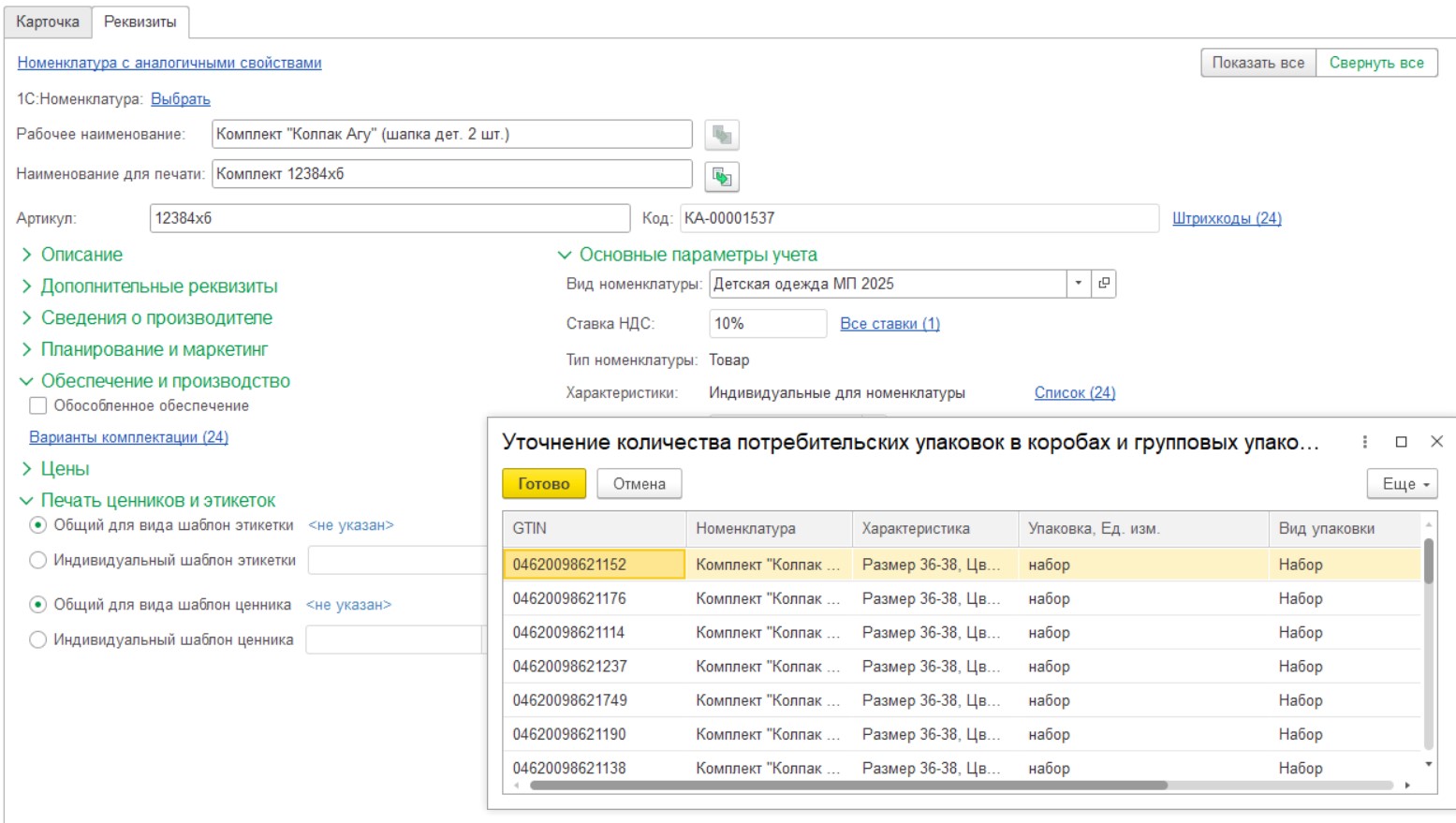Click the fill icon beside Наименование для печати
Viewport: 1456px width, 823px height.
point(721,176)
